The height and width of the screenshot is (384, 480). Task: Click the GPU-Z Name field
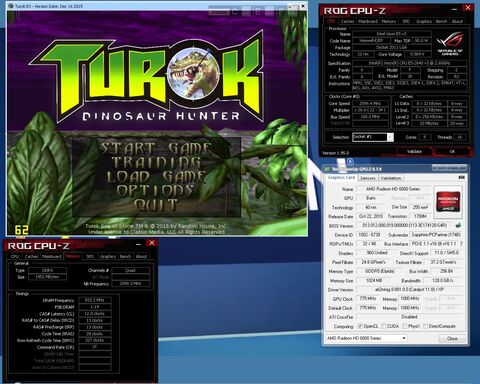click(393, 189)
